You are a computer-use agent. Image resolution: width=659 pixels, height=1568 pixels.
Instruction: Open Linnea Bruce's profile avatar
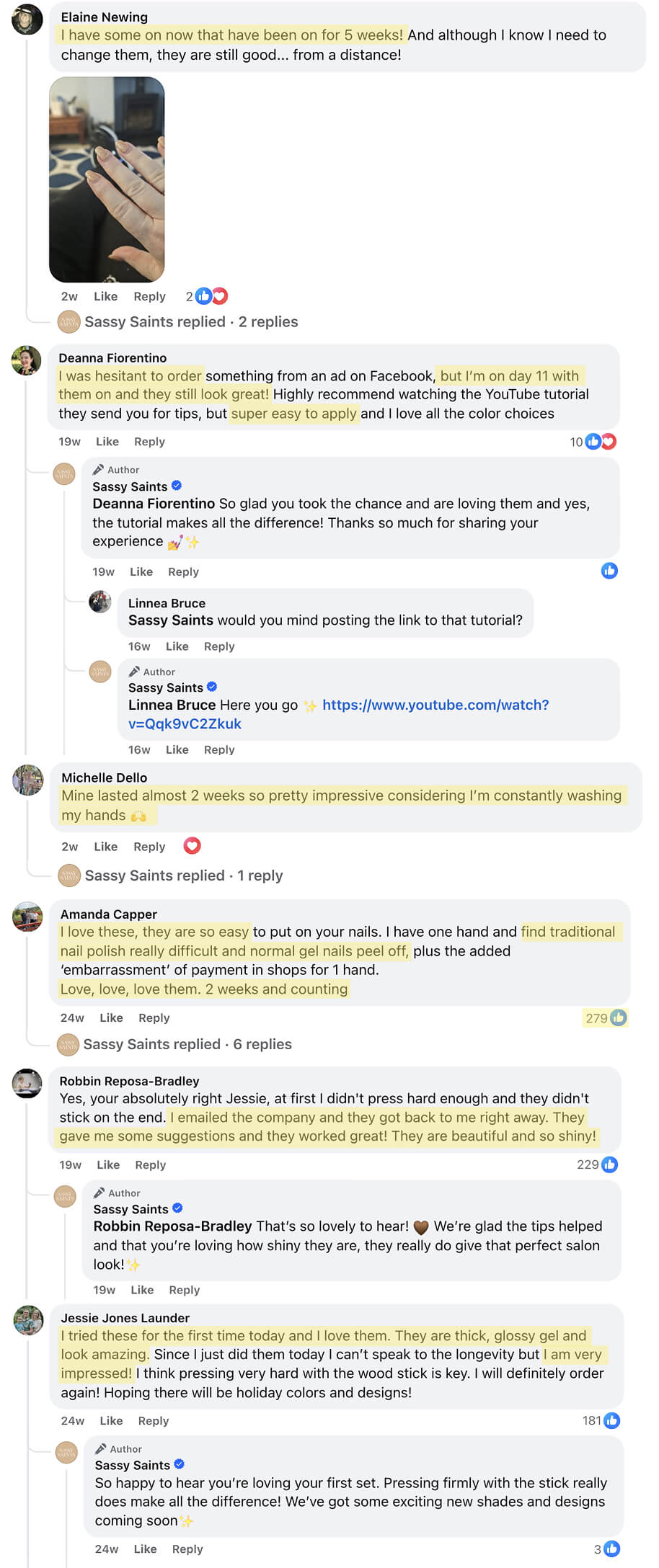coord(100,601)
